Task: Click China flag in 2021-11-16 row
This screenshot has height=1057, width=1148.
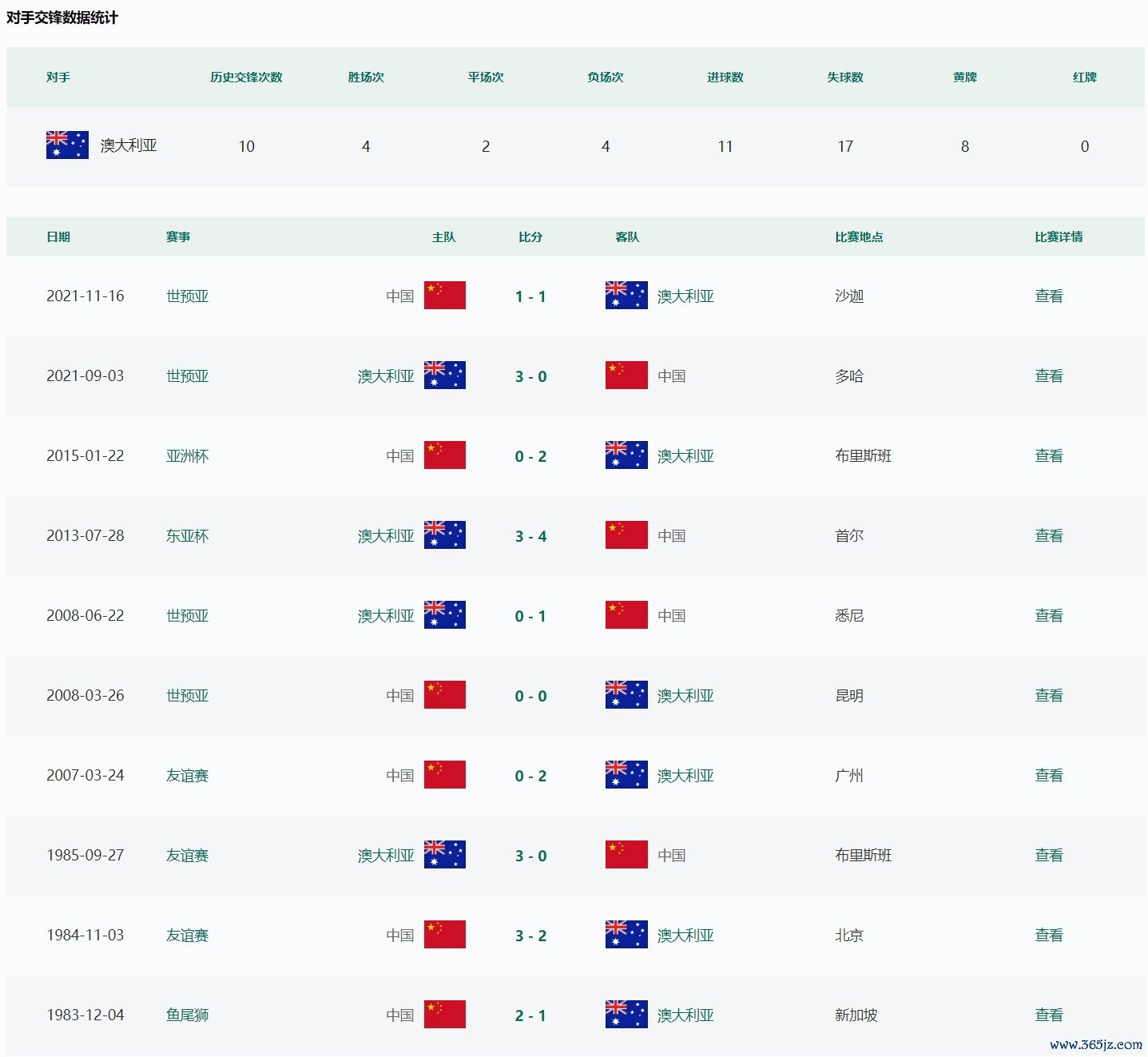Action: tap(445, 296)
